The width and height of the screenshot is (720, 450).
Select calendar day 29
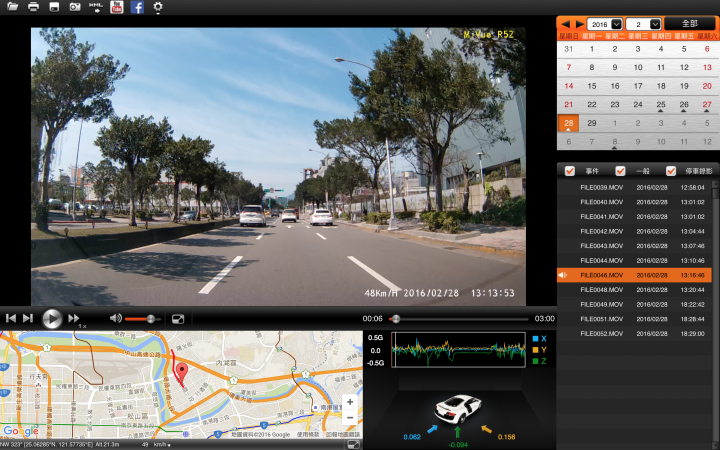click(591, 123)
